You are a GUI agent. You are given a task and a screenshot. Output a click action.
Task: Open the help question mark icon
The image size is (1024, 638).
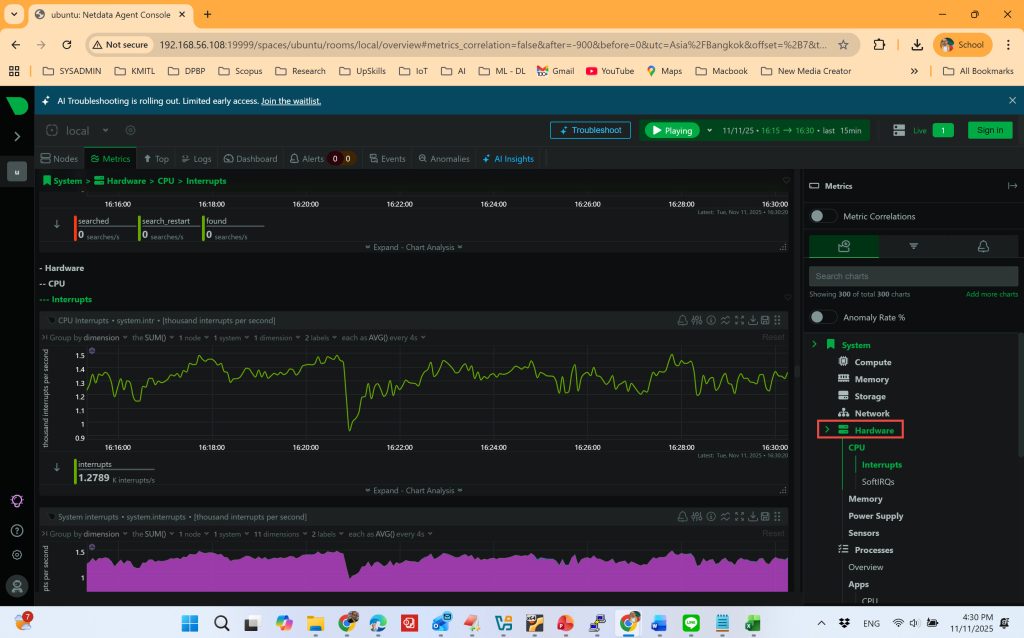[x=17, y=530]
